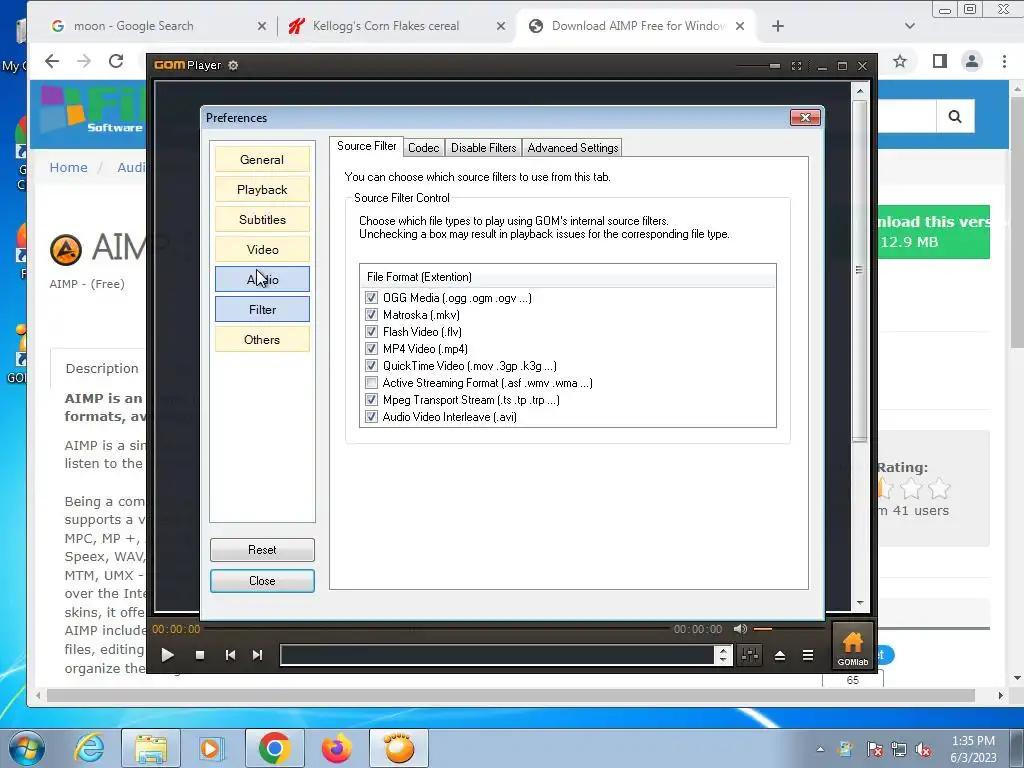Toggle Mpeg Transport Stream checkbox

[371, 400]
